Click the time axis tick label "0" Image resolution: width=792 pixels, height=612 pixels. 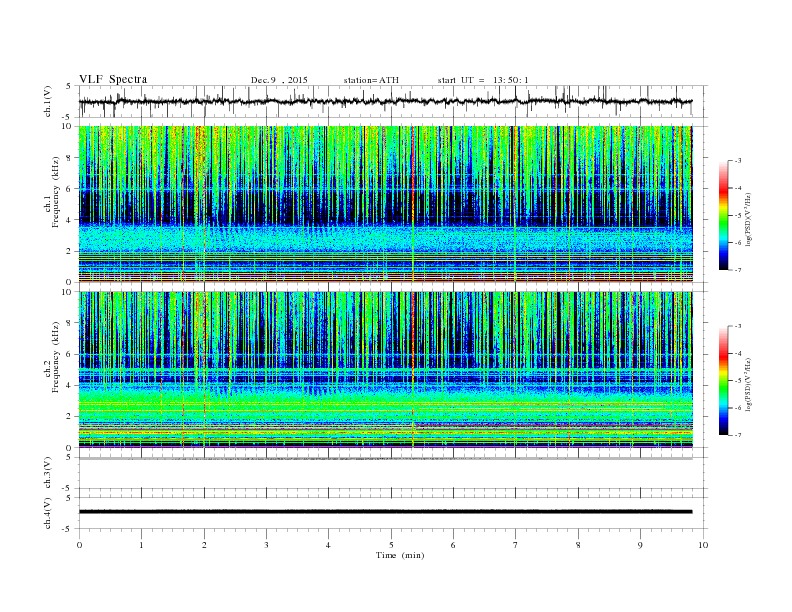pos(79,545)
